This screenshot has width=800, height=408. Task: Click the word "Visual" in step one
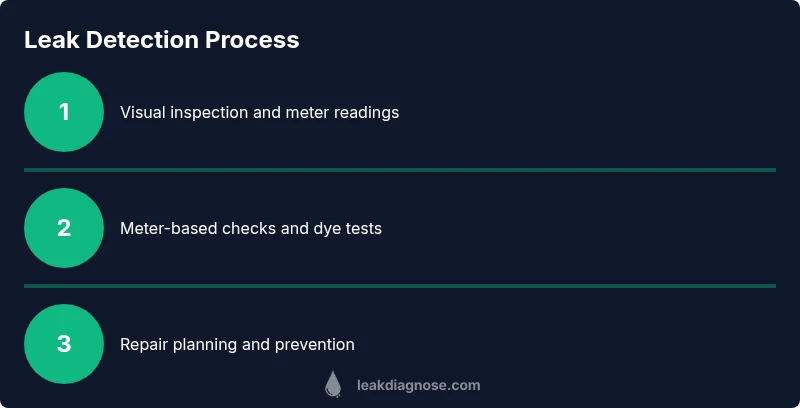click(143, 112)
